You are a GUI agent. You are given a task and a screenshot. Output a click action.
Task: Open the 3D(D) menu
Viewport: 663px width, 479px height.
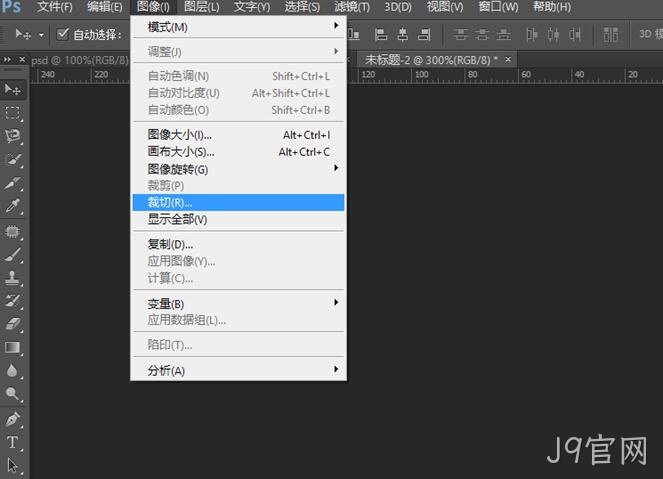pos(397,7)
